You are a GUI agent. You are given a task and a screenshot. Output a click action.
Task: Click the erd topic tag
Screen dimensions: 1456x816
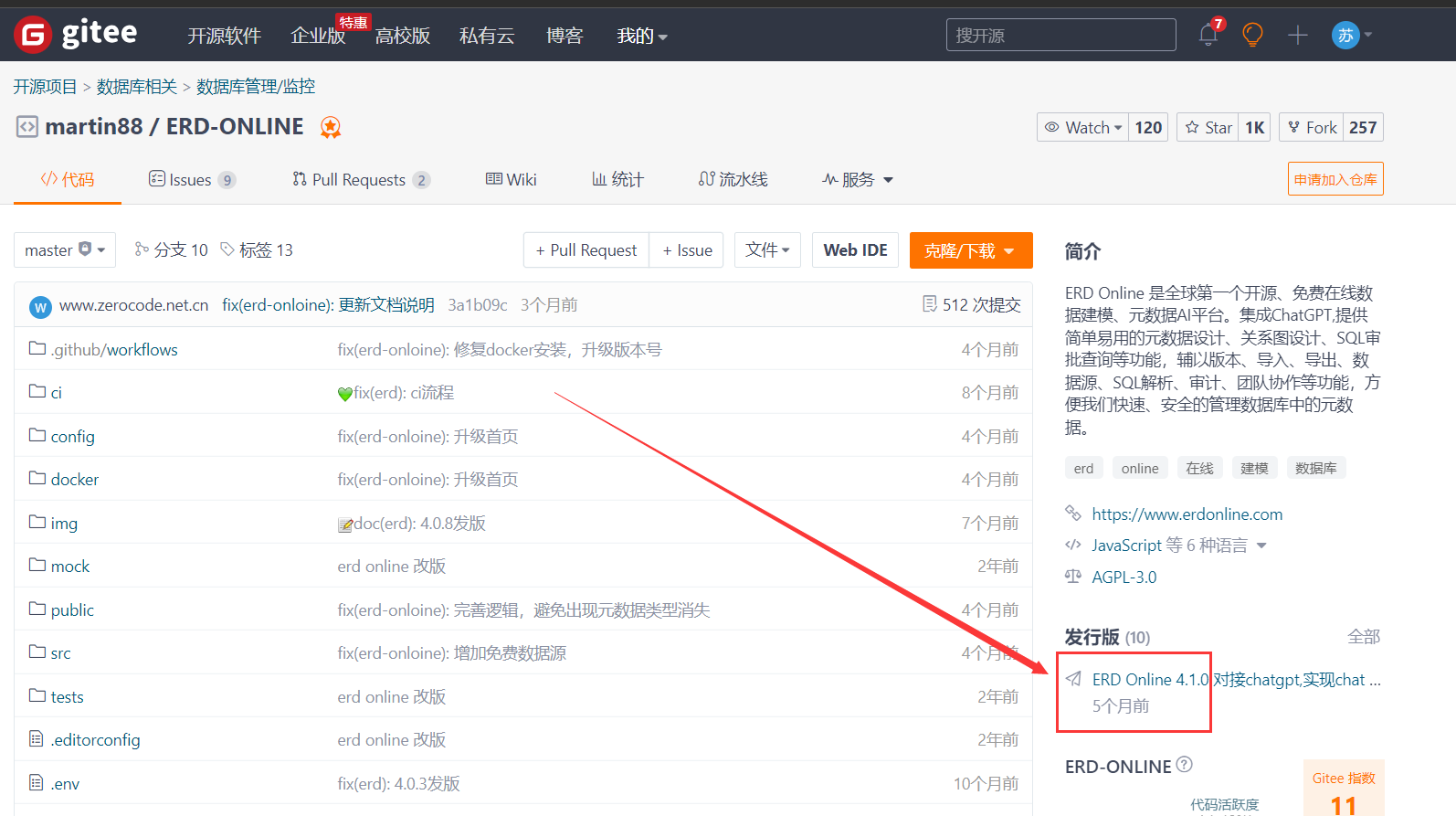click(x=1083, y=468)
